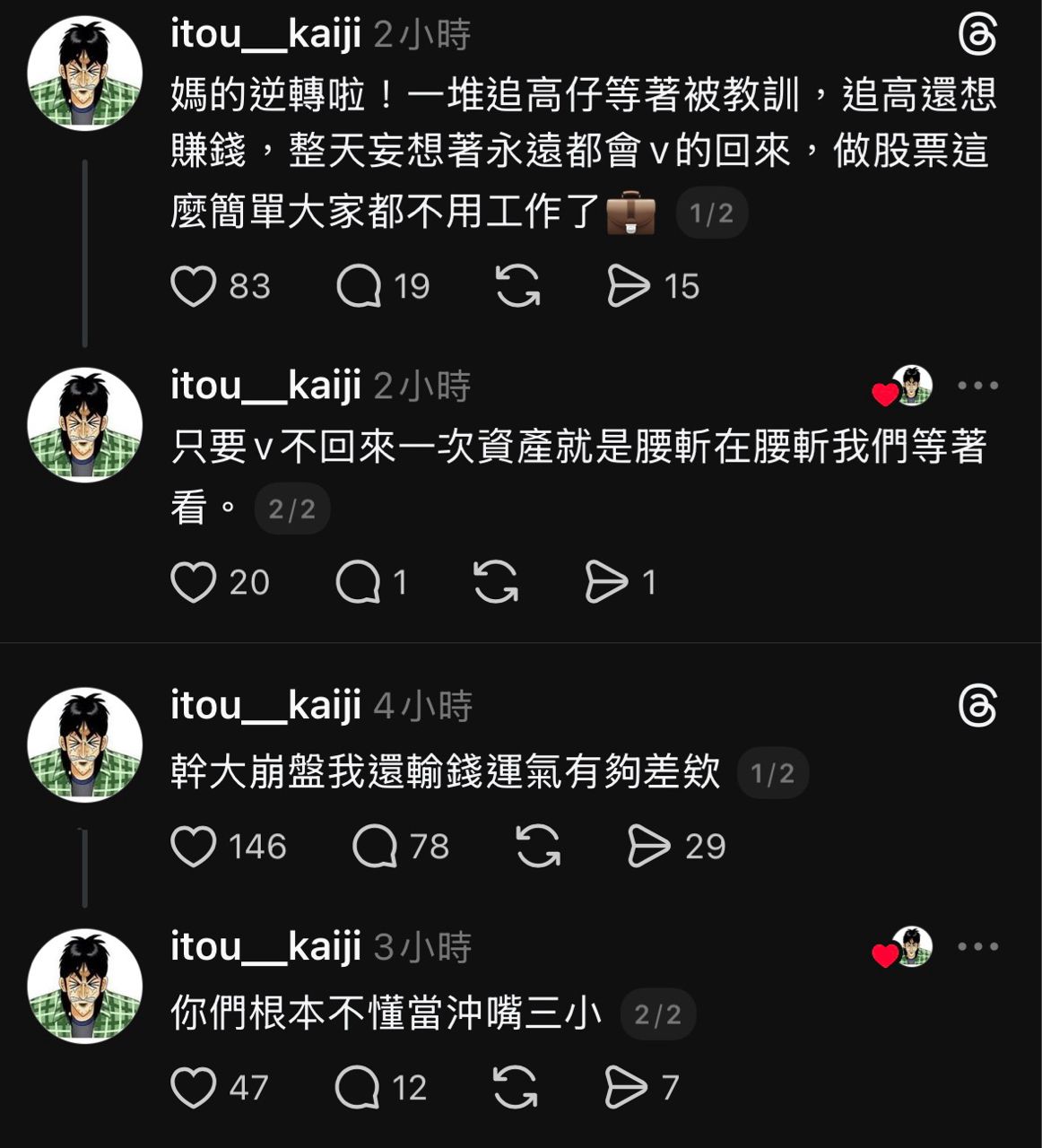Open the 78 comments on 幹大崩盤 post
The height and width of the screenshot is (1148, 1042).
[x=375, y=847]
